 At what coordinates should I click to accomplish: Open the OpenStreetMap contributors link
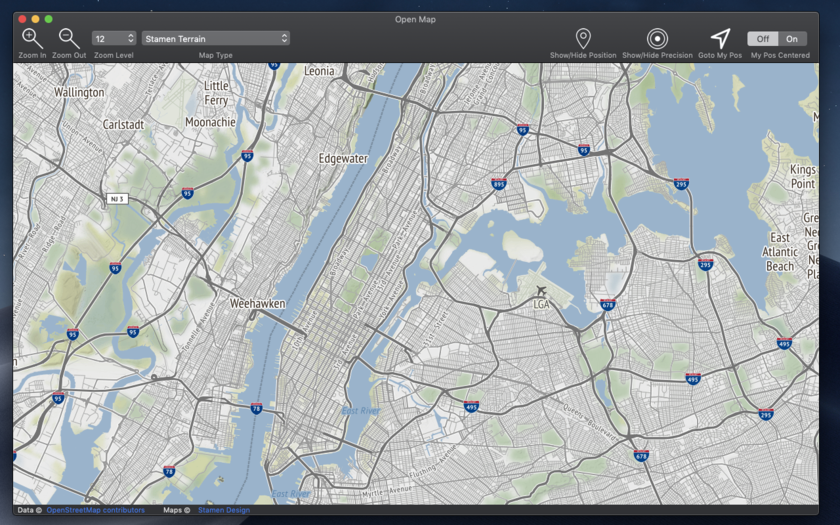(x=95, y=510)
